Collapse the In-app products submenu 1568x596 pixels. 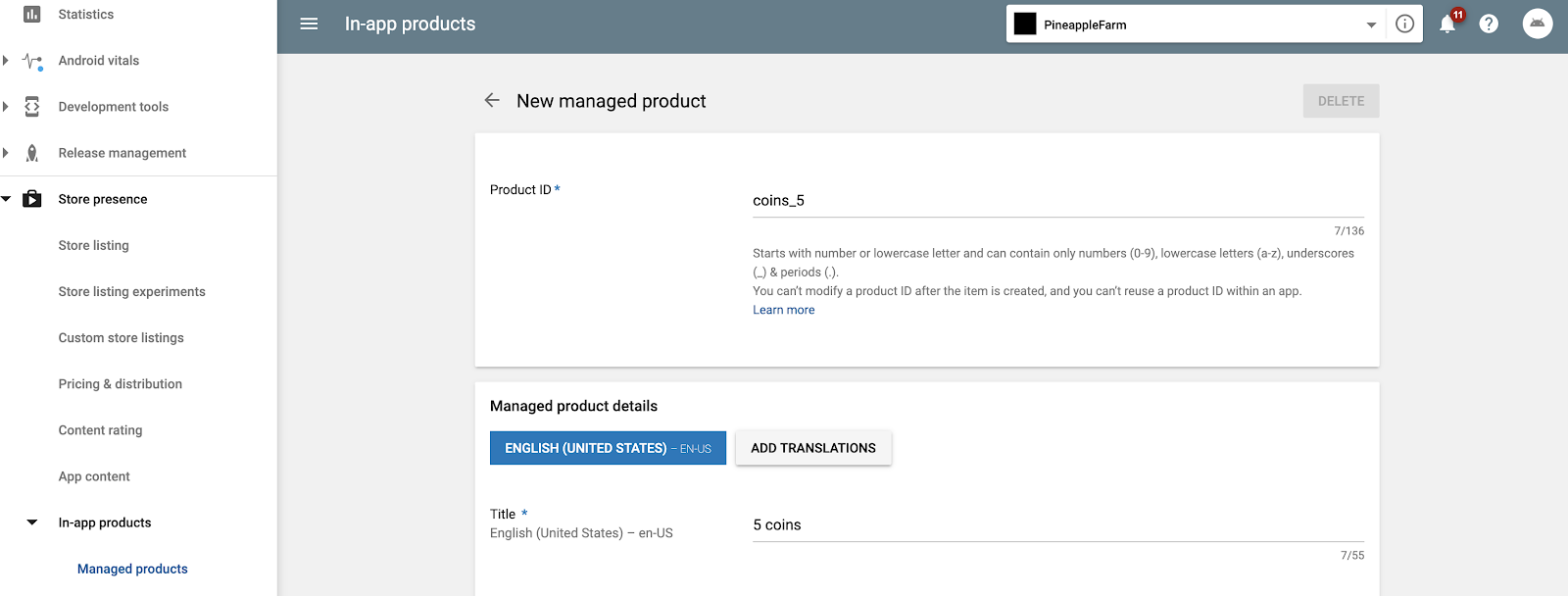(x=32, y=522)
